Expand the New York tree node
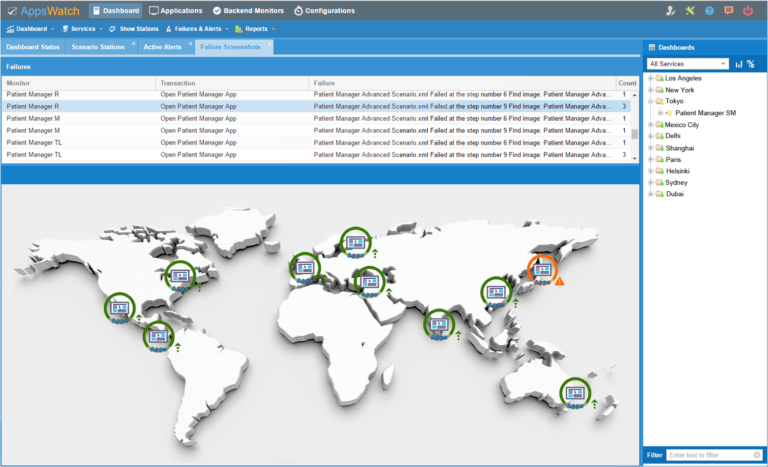 (x=651, y=90)
